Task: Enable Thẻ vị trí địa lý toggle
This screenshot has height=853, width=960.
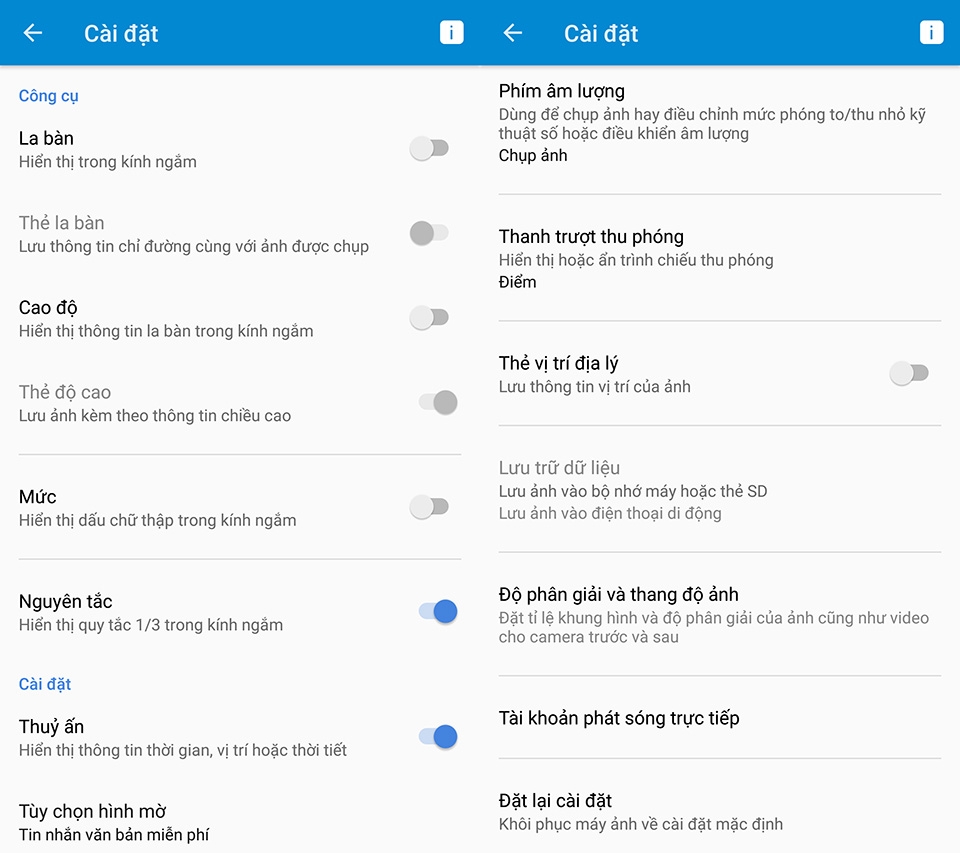Action: coord(909,373)
